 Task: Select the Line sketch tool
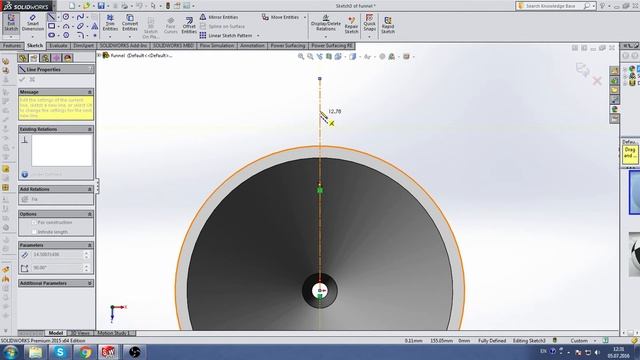point(51,17)
